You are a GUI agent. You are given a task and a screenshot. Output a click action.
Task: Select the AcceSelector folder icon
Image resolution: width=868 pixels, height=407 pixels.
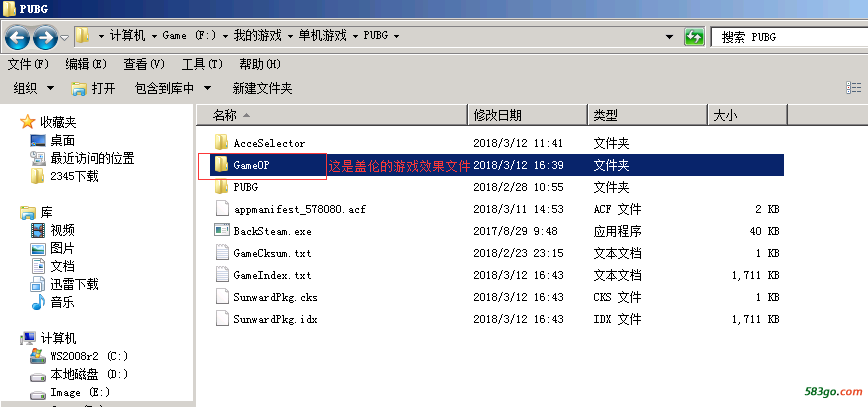click(x=221, y=143)
